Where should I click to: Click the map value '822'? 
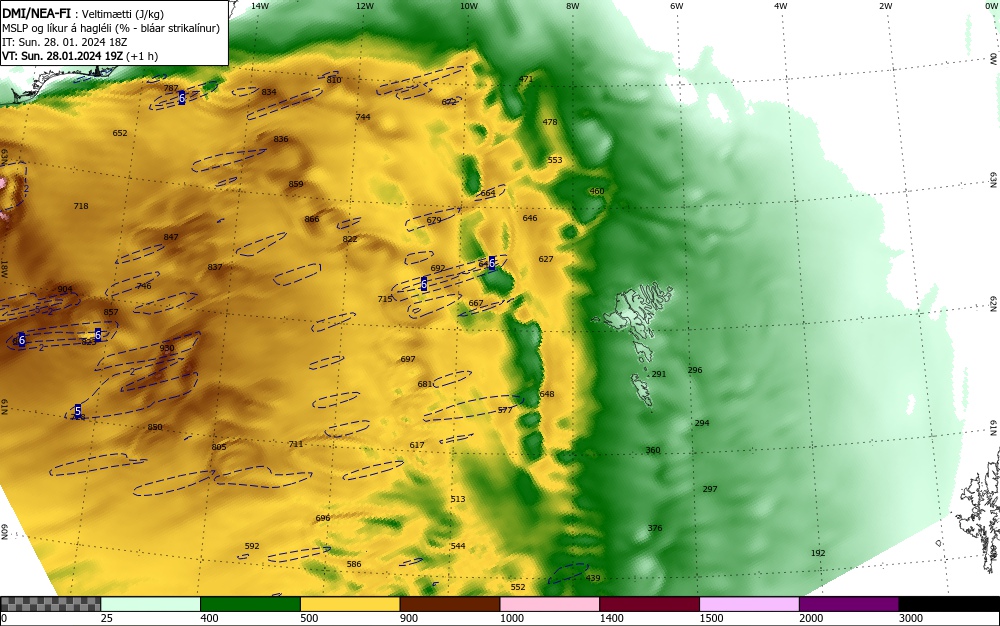pos(350,240)
